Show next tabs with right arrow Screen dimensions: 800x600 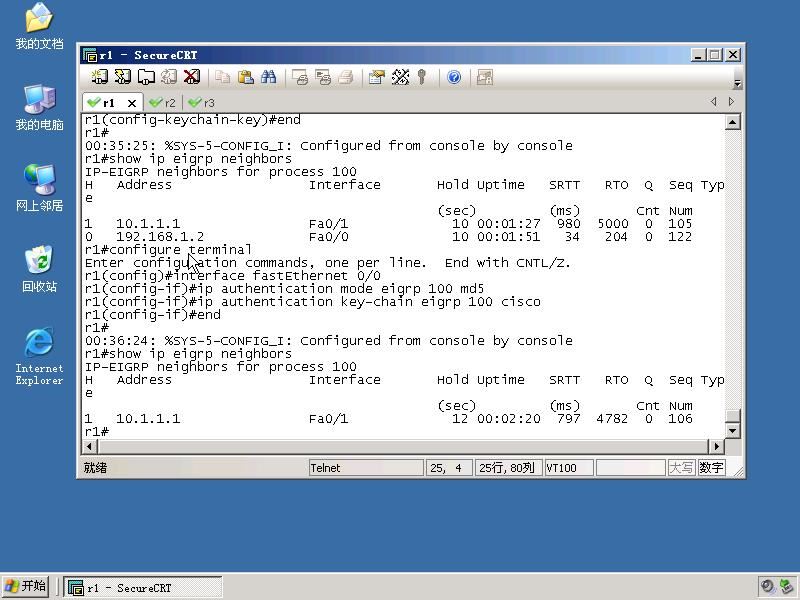click(731, 102)
